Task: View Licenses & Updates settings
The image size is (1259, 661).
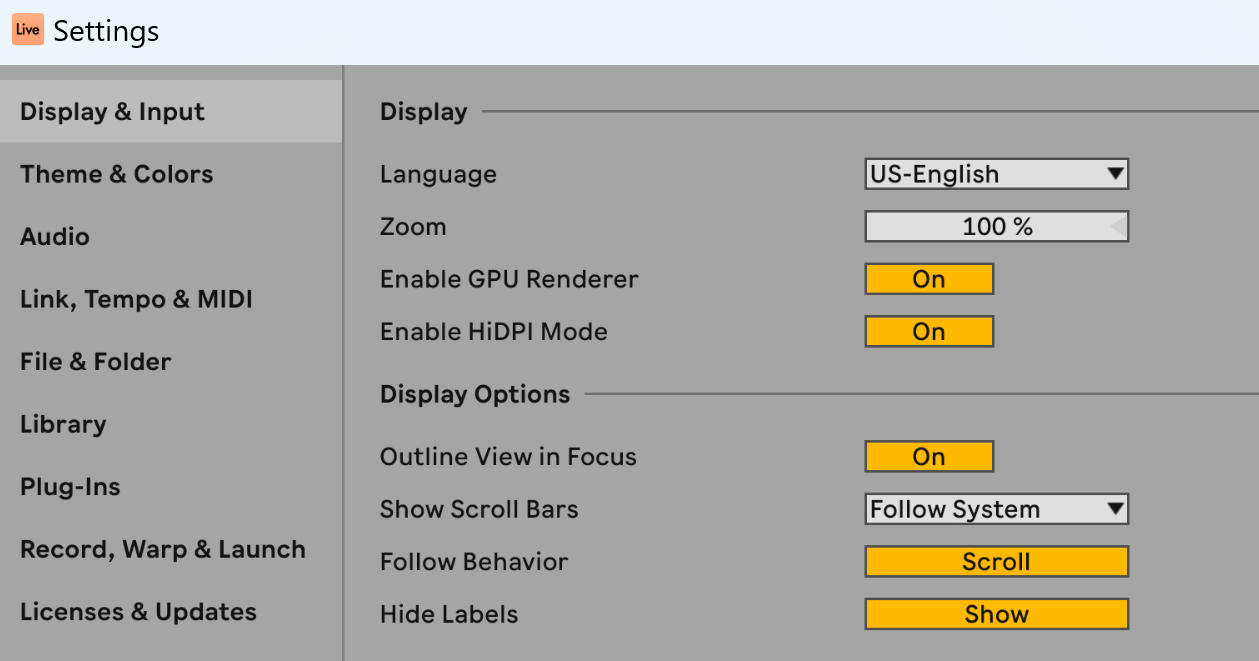Action: pos(138,612)
